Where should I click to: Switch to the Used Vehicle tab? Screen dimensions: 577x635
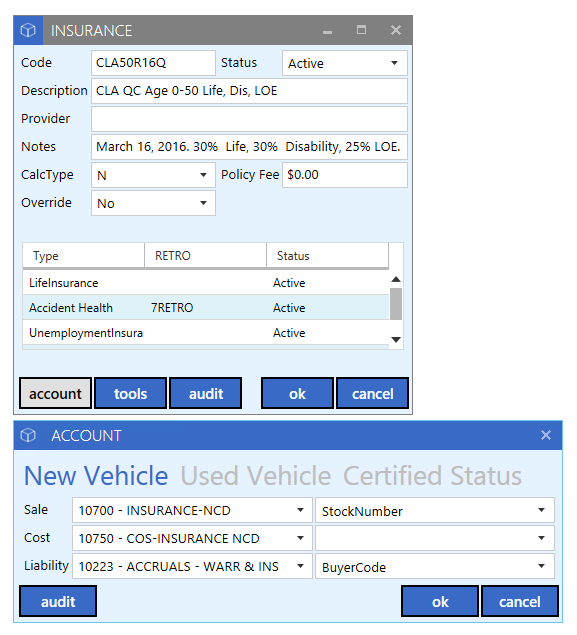pos(256,475)
